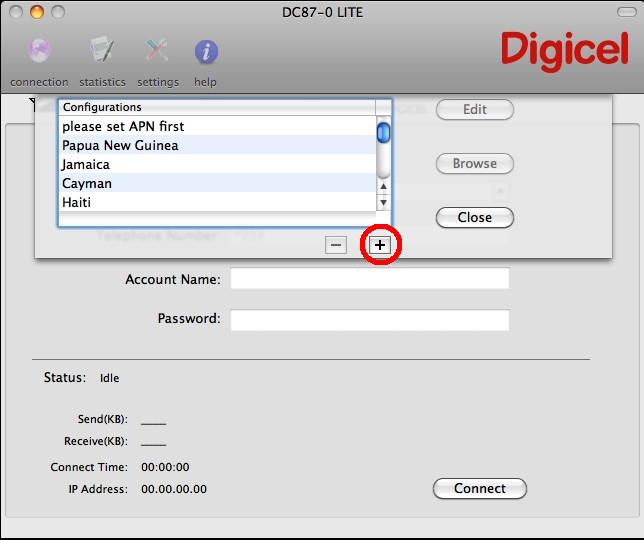Click the Connect button

(479, 489)
